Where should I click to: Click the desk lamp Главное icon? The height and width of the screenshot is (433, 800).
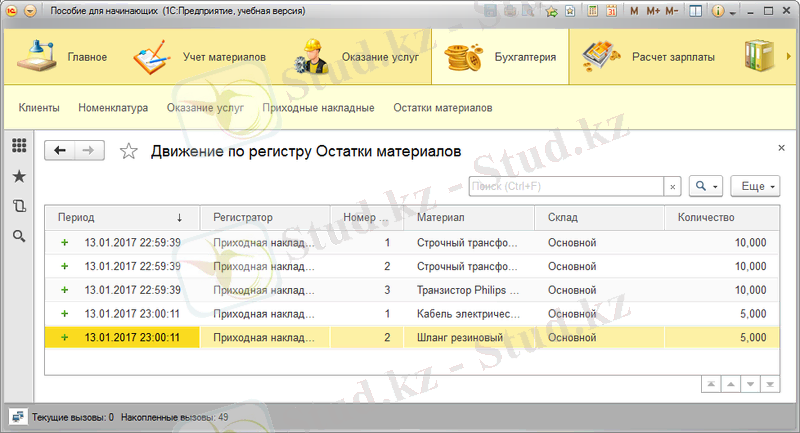pos(36,56)
